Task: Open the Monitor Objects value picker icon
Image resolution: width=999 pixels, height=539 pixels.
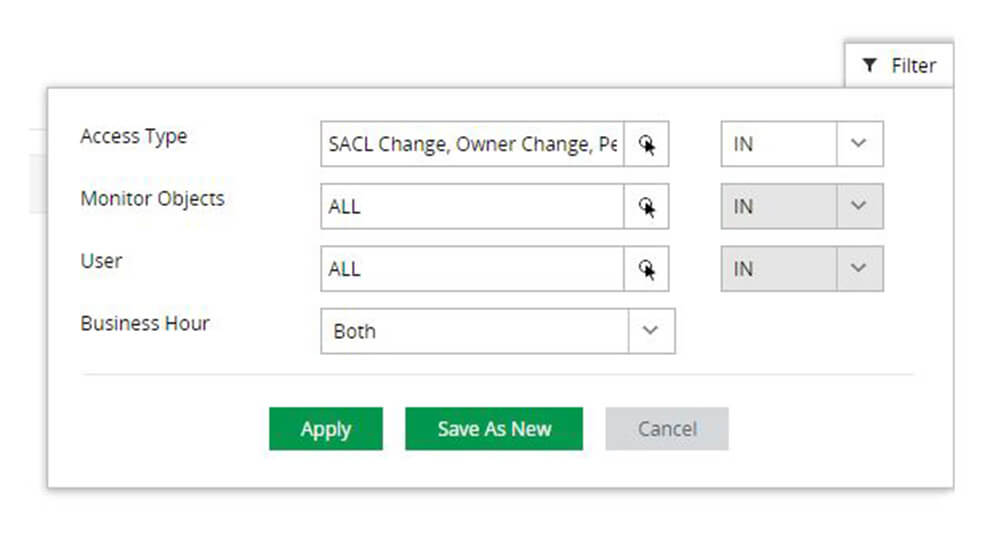Action: click(647, 207)
